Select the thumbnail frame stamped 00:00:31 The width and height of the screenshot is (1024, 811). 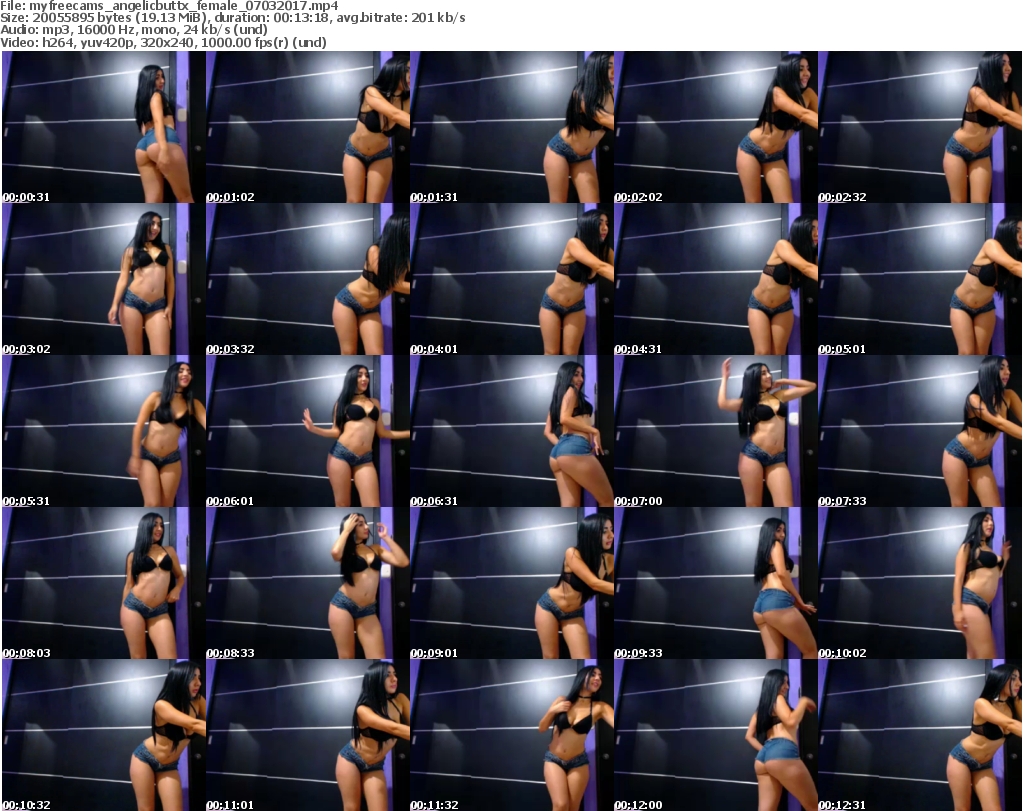tap(104, 127)
